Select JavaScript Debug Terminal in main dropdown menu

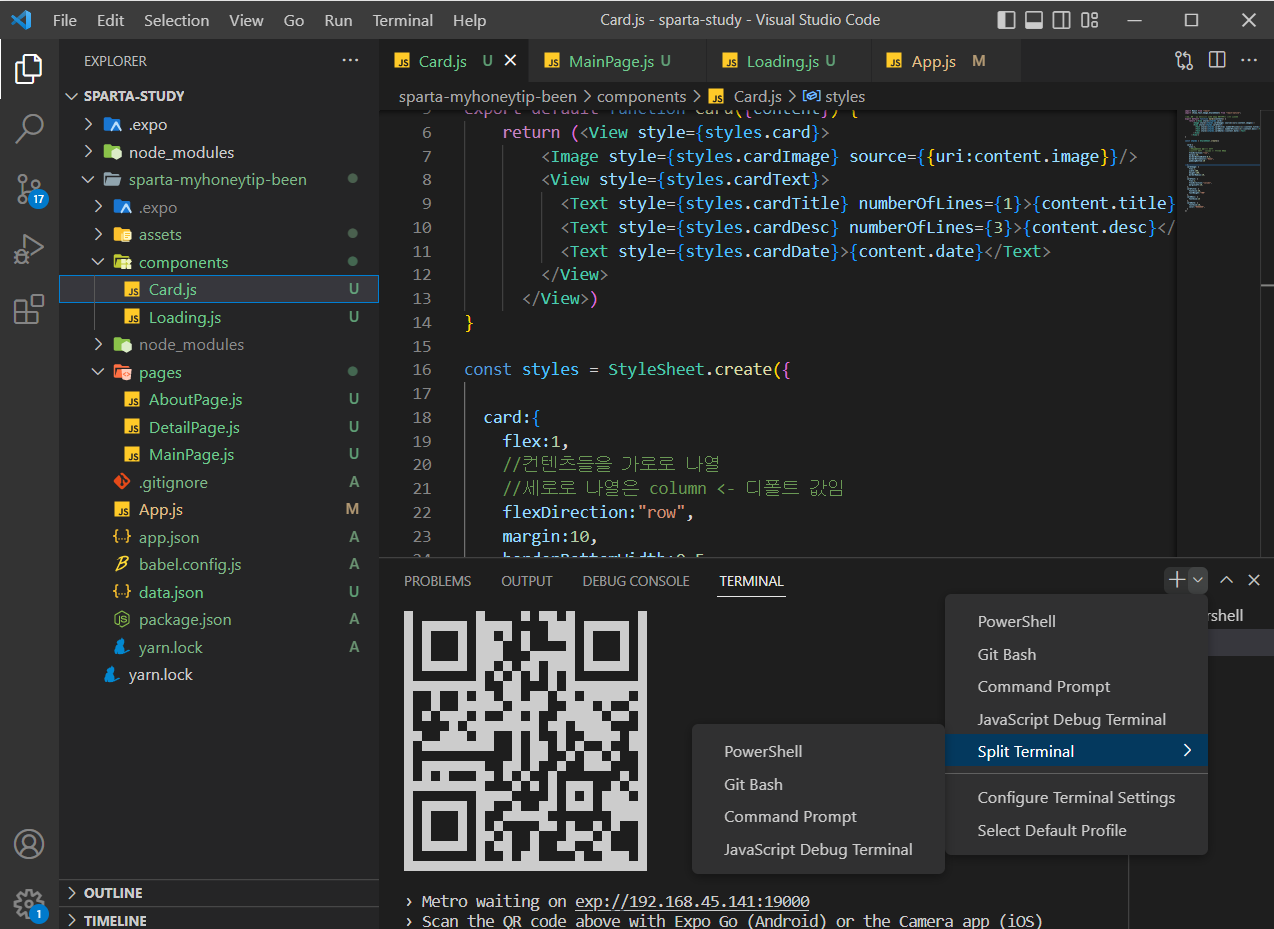(x=1076, y=719)
